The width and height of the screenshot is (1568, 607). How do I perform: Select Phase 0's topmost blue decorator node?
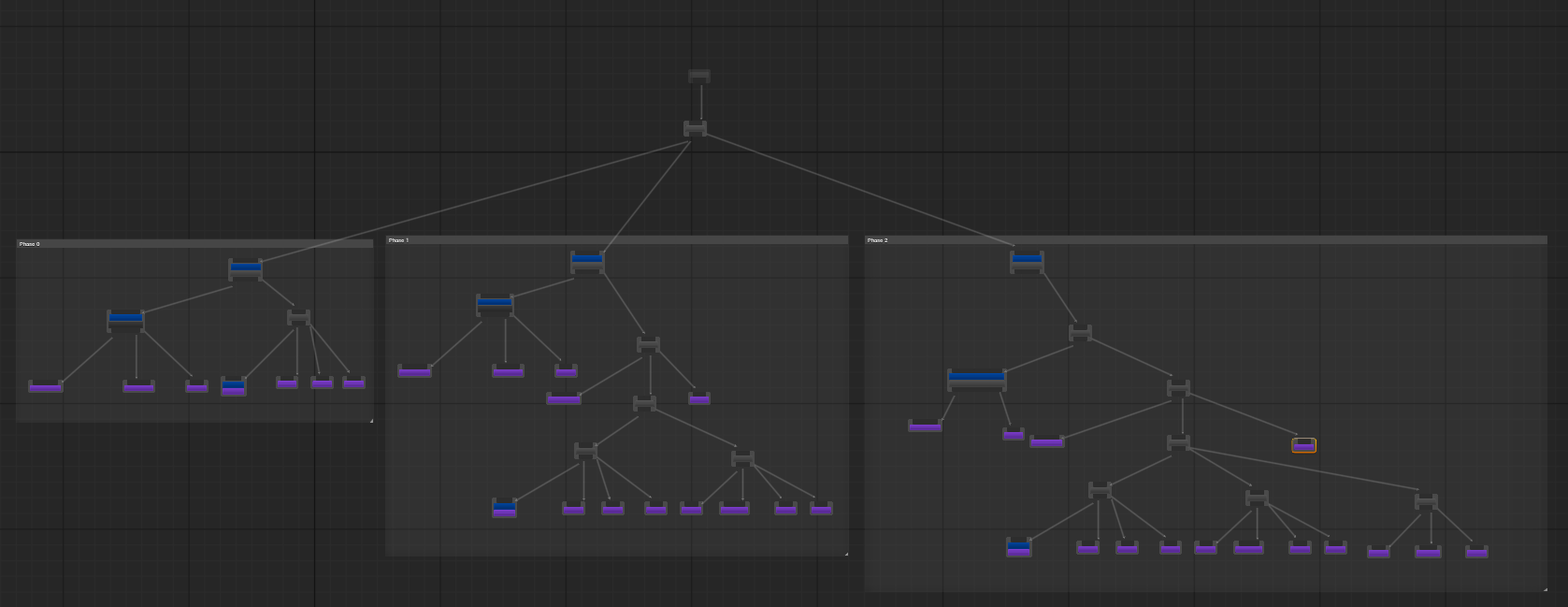point(246,269)
